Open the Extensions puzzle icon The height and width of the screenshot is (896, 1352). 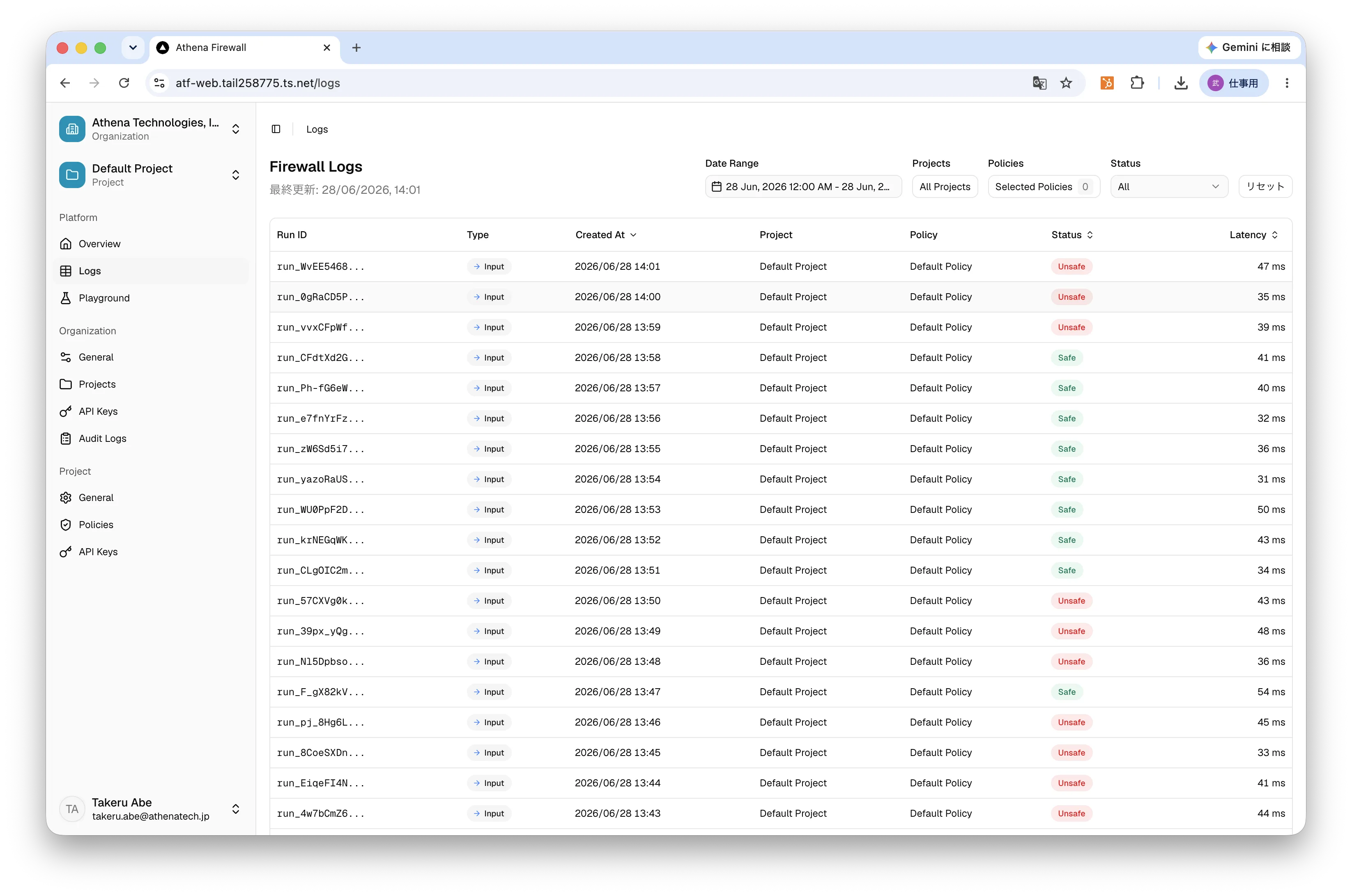(1137, 83)
